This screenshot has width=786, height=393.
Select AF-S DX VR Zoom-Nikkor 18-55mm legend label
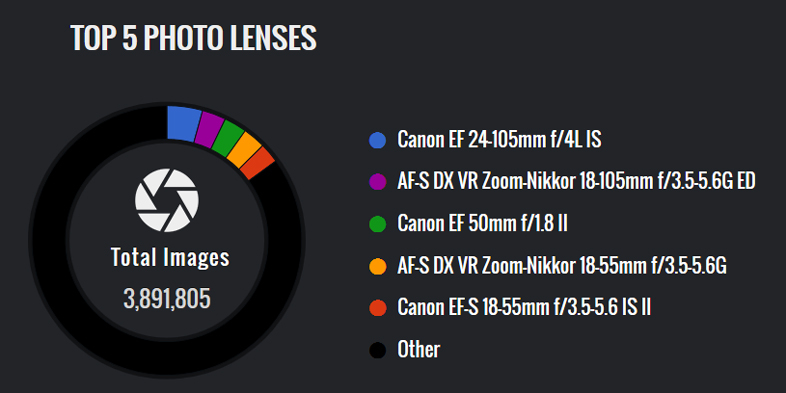click(x=562, y=265)
